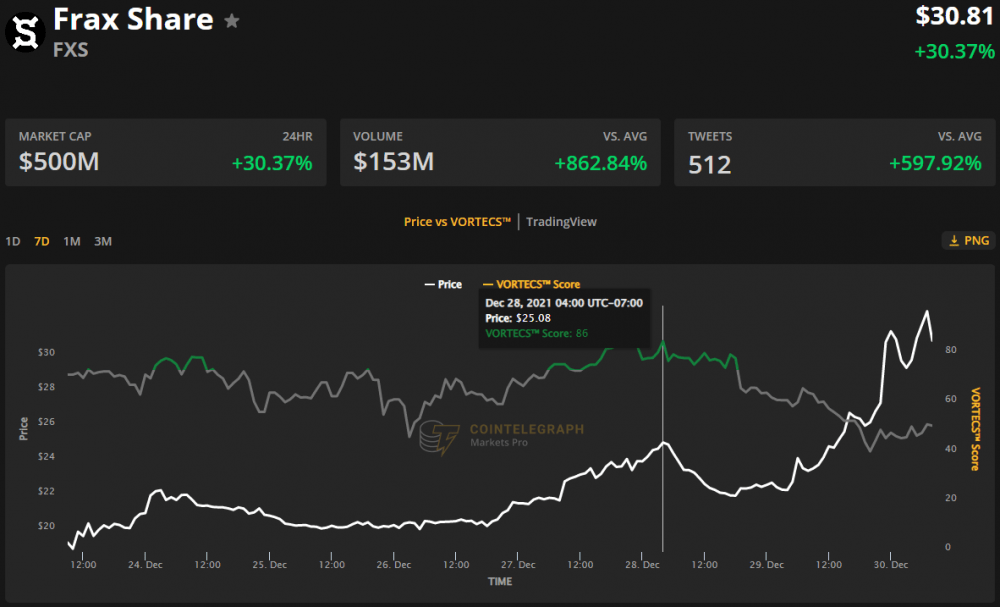Click the TIME axis label
Screen dimensions: 1000x607
pyautogui.click(x=500, y=581)
